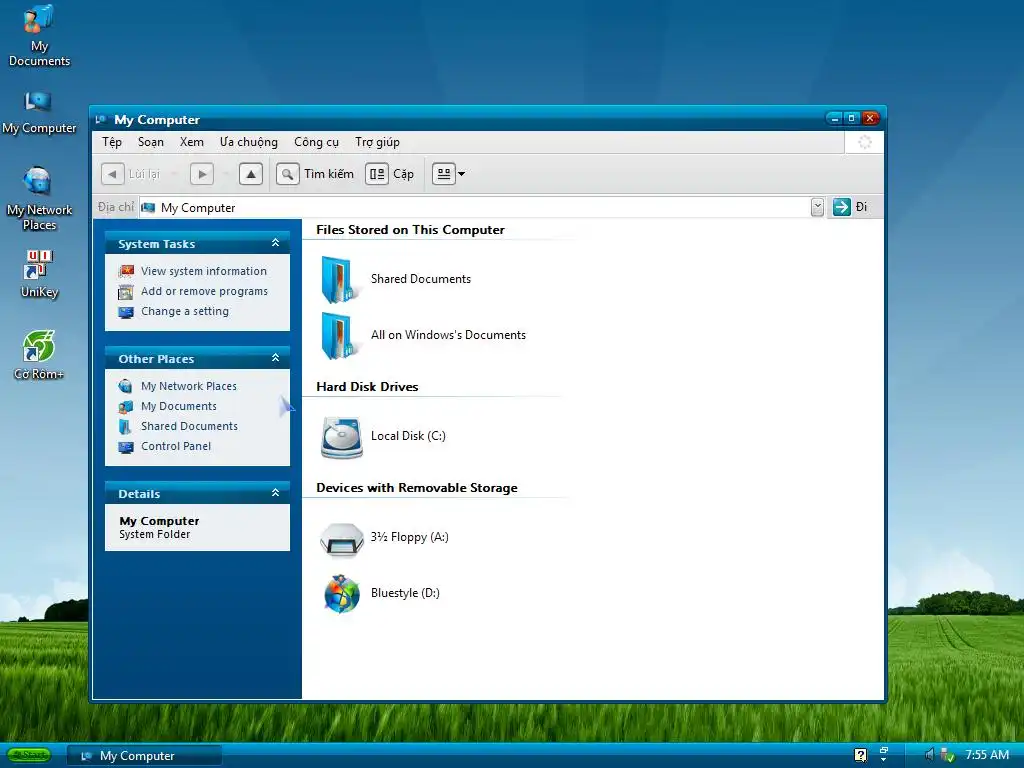Select the Cờ Rôm+ desktop shortcut

(39, 355)
